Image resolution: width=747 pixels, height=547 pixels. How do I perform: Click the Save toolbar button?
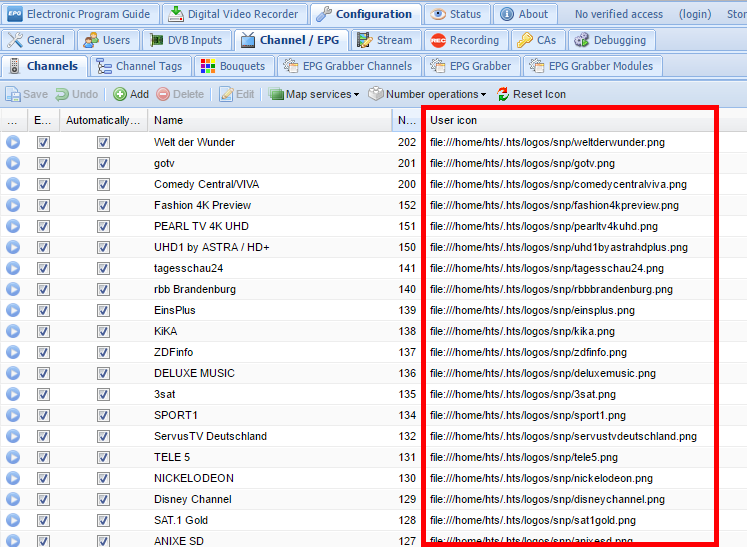coord(26,94)
